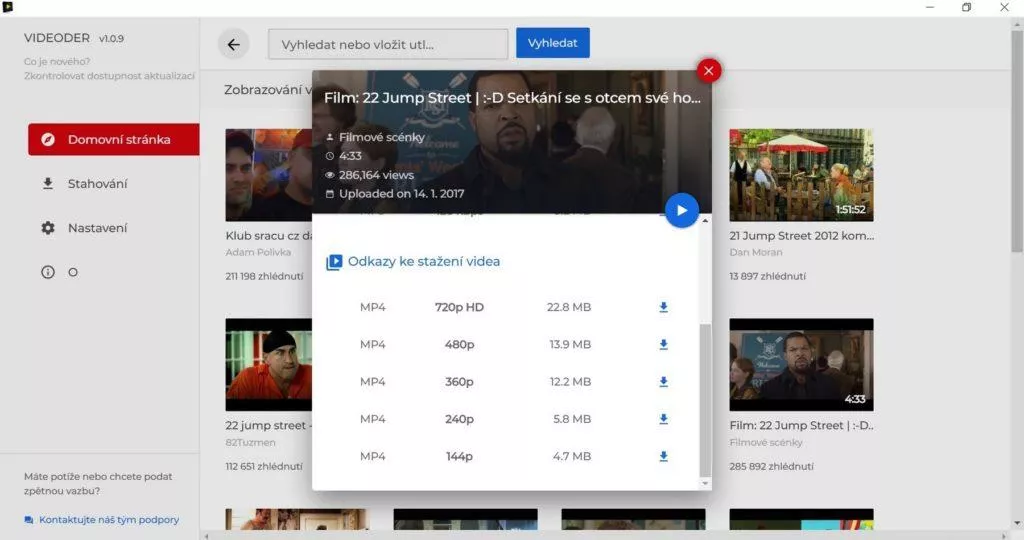Click the VIDEODER app title
The width and height of the screenshot is (1024, 540).
(57, 38)
